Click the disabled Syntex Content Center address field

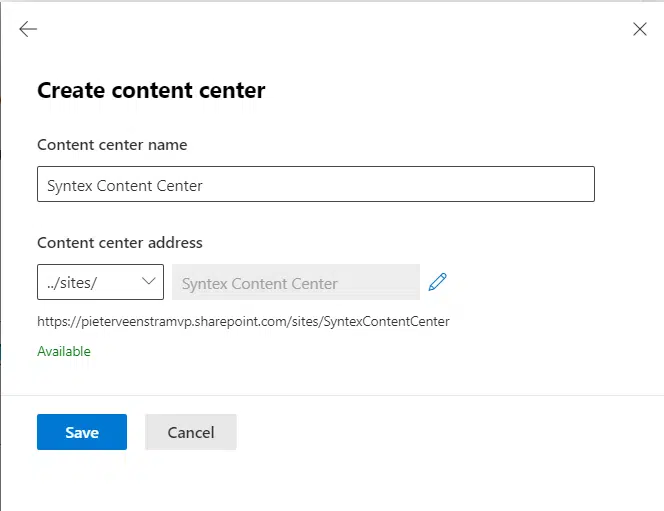pos(296,282)
